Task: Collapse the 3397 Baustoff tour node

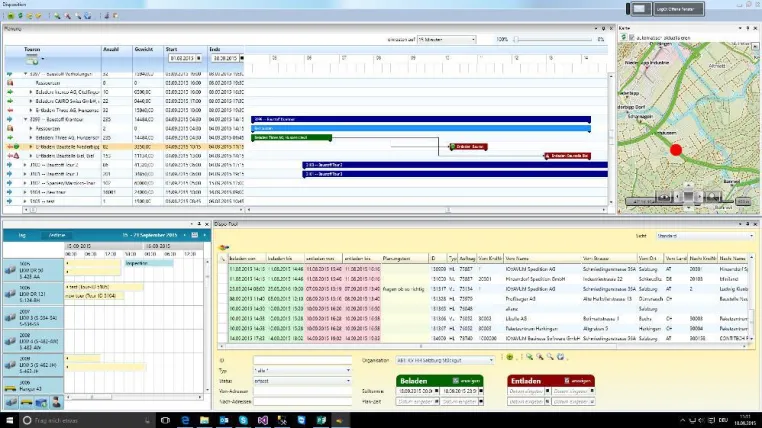Action: (x=25, y=74)
